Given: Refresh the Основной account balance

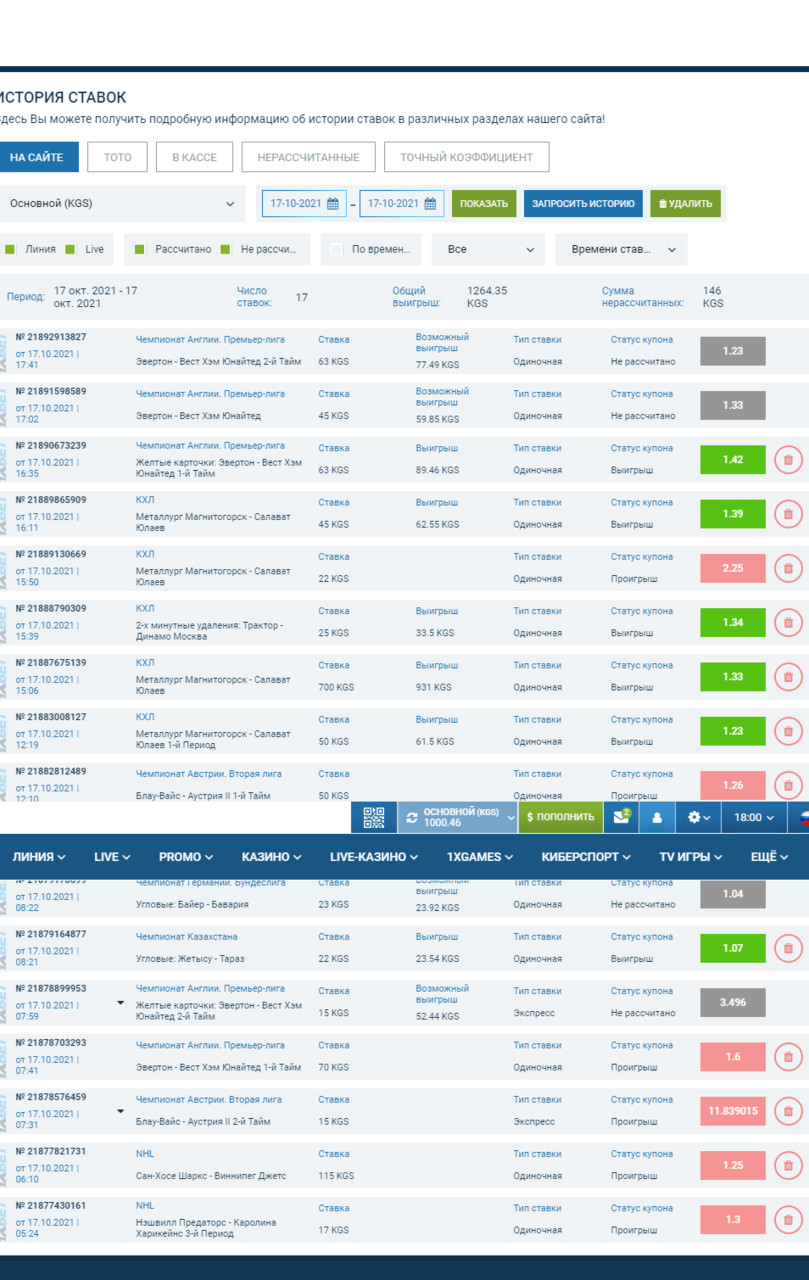Looking at the screenshot, I should coord(412,817).
